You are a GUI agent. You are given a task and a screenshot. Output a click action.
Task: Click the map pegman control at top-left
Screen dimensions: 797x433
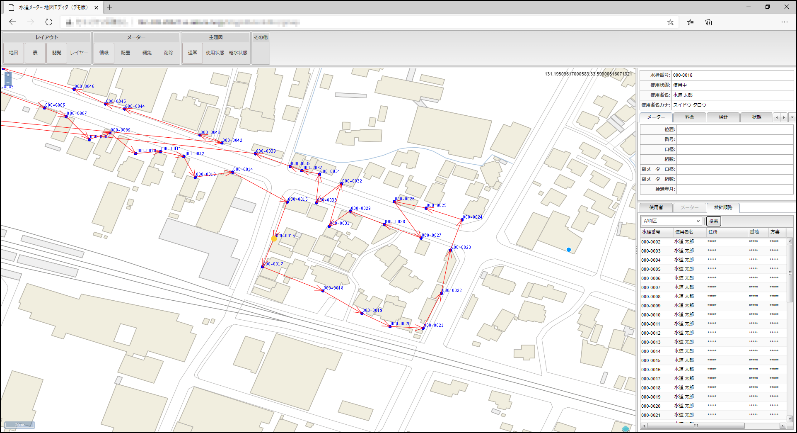point(8,80)
